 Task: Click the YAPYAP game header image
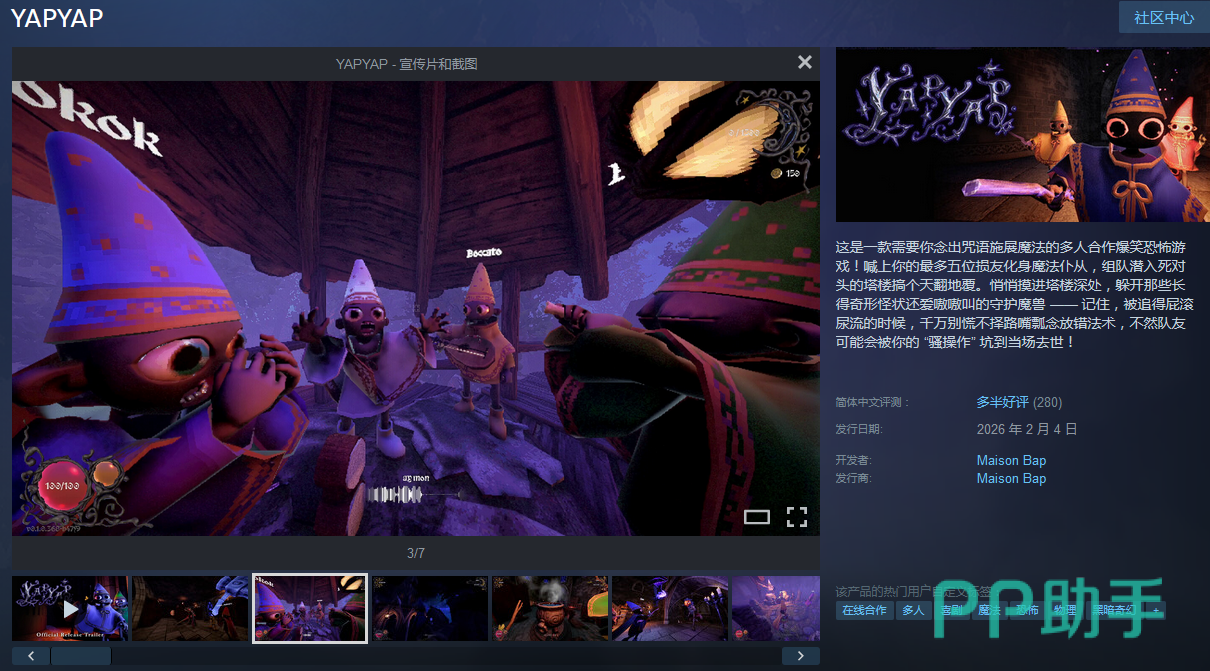click(x=1022, y=135)
